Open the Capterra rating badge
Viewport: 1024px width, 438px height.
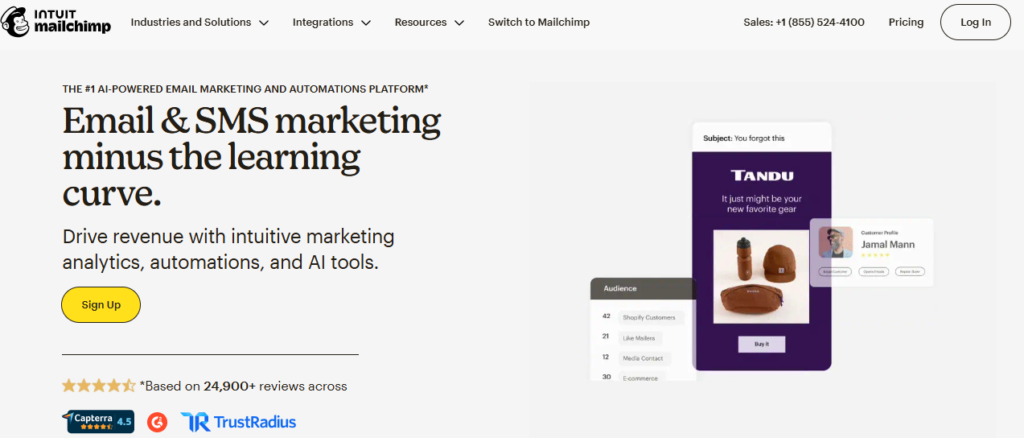pos(101,422)
